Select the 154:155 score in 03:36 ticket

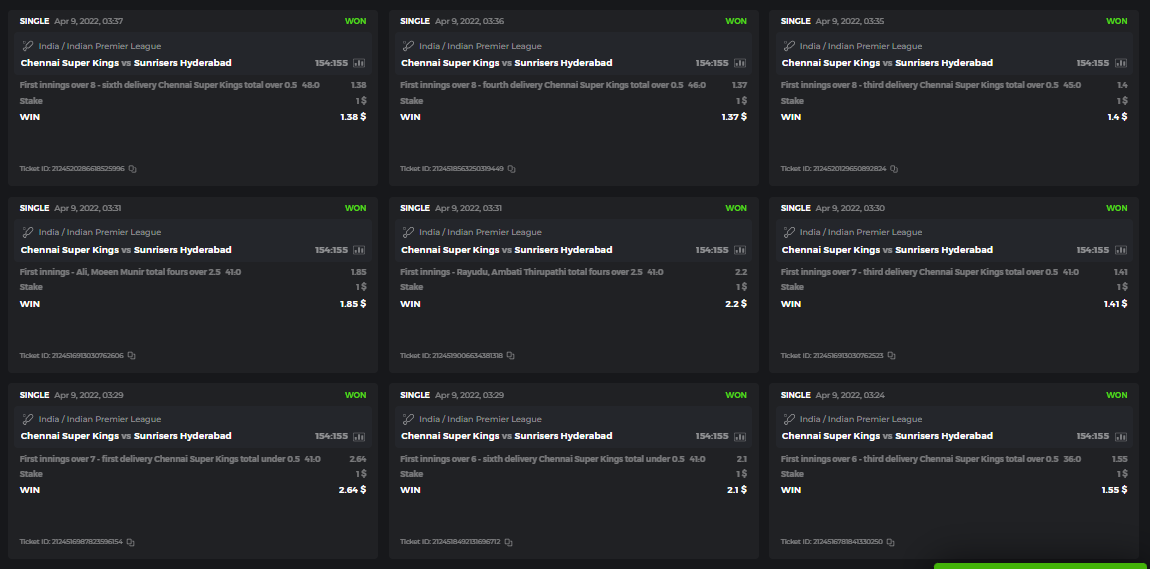pyautogui.click(x=712, y=63)
